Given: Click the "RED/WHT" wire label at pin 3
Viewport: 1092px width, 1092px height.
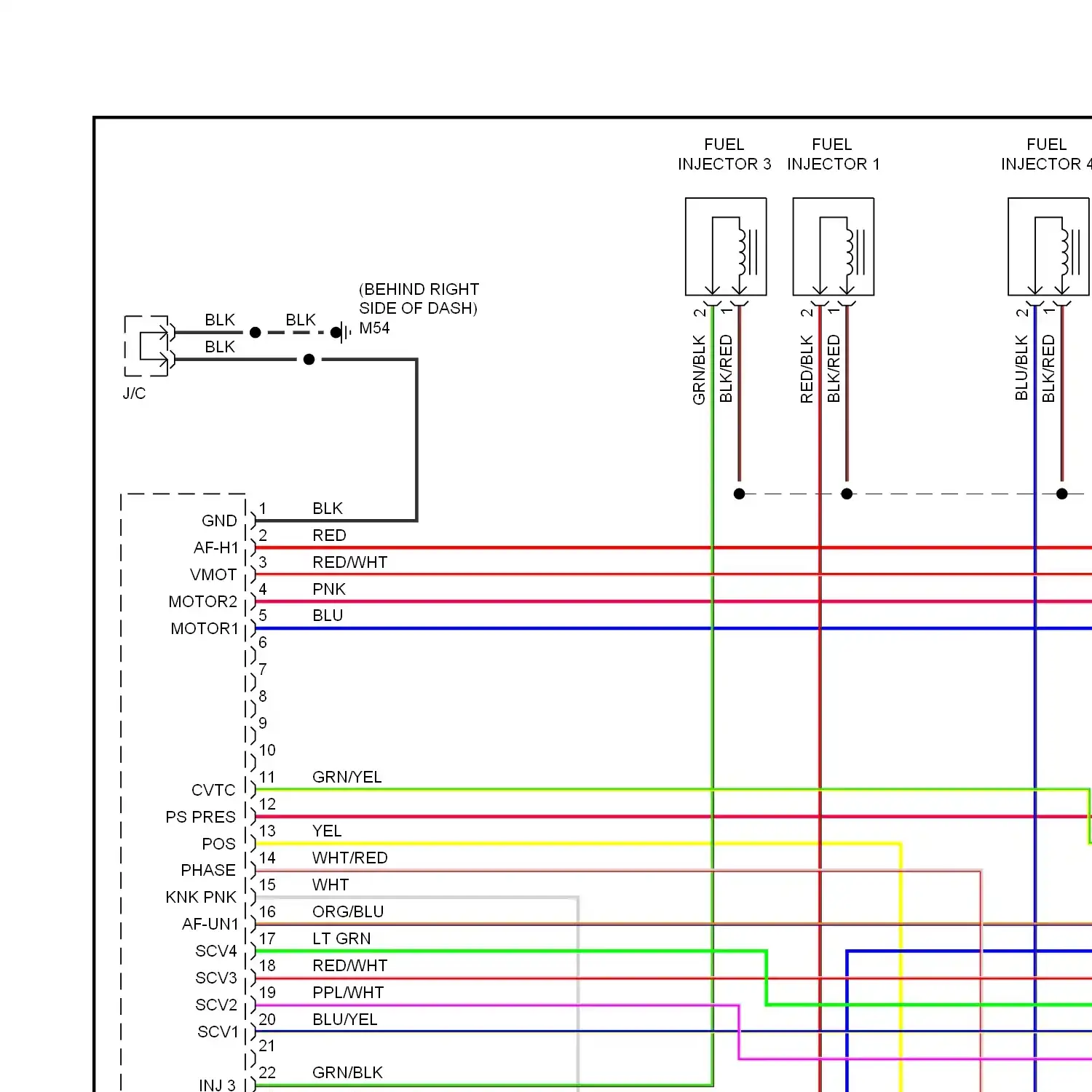Looking at the screenshot, I should [x=349, y=563].
